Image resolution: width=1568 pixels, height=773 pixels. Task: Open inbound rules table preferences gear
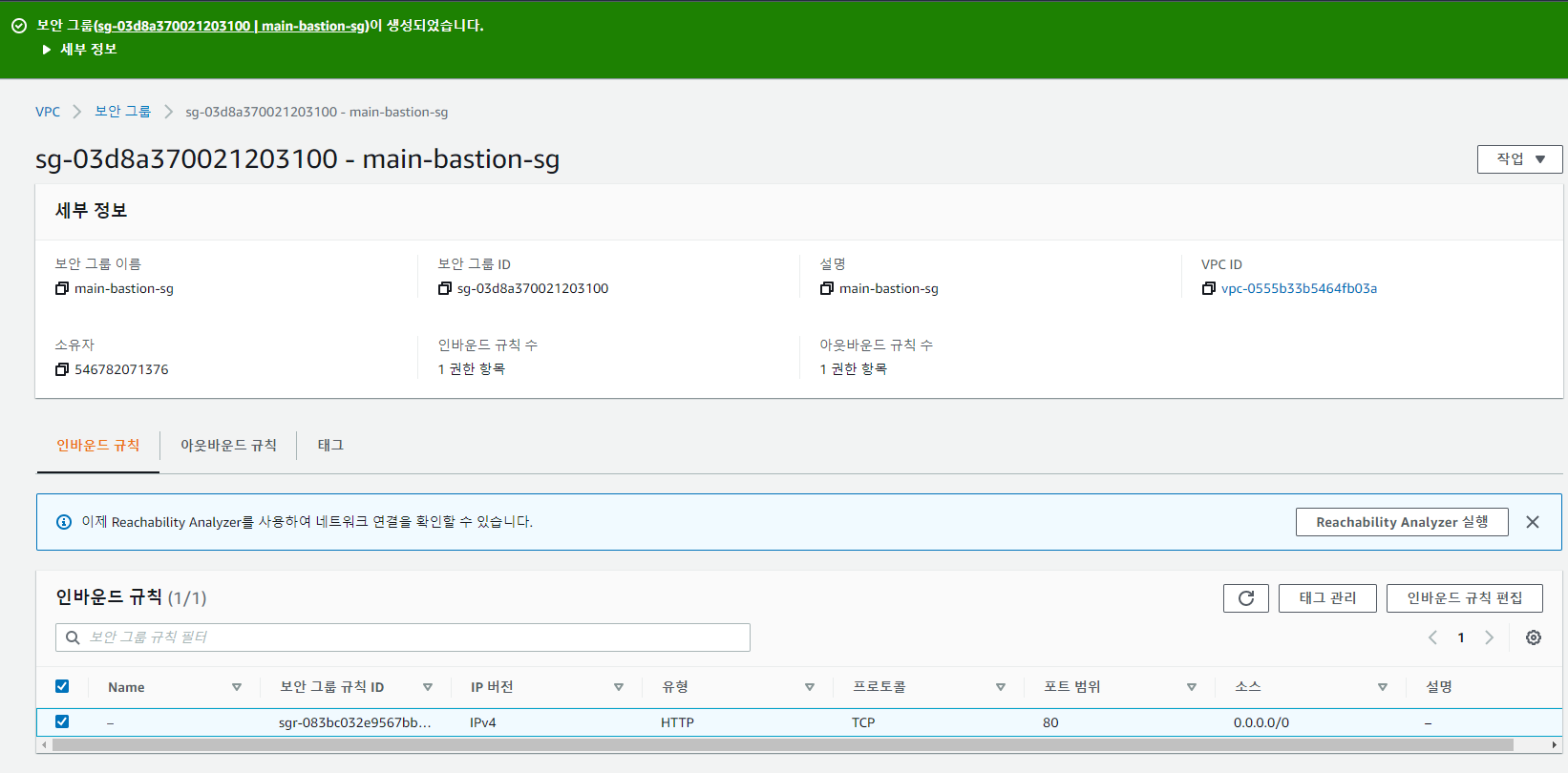coord(1533,637)
